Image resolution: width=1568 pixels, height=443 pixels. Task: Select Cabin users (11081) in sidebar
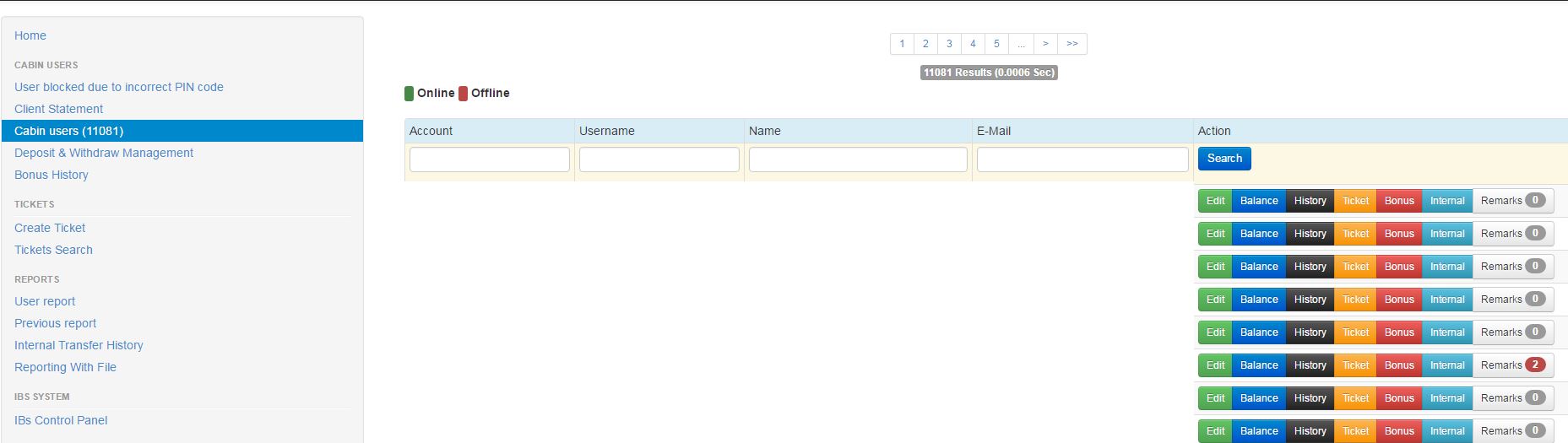click(x=69, y=131)
